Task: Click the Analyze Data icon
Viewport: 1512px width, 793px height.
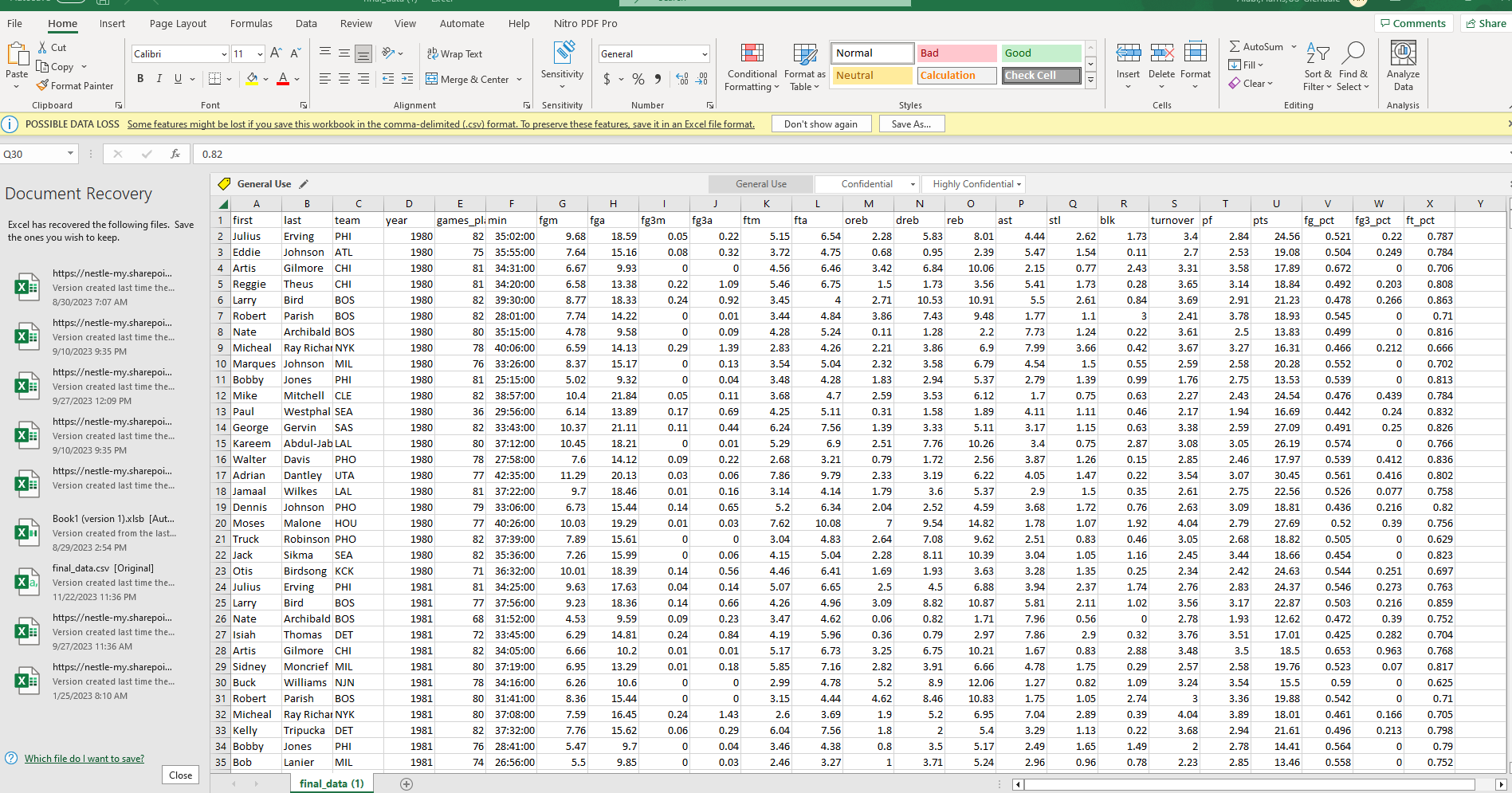Action: click(x=1403, y=54)
